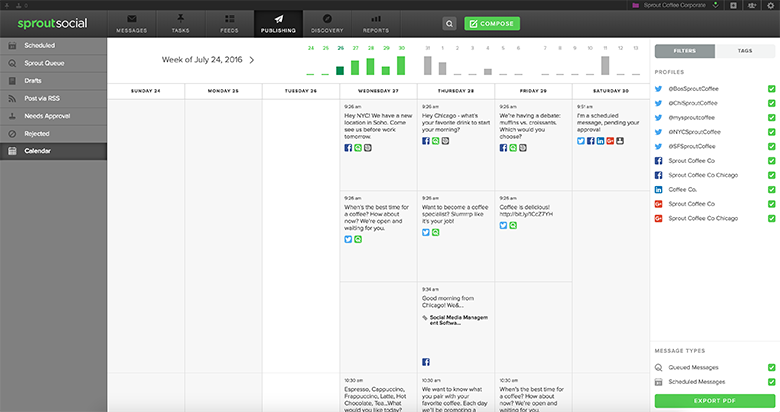Viewport: 780px width, 412px height.
Task: Open the search magnifier button
Action: [449, 23]
